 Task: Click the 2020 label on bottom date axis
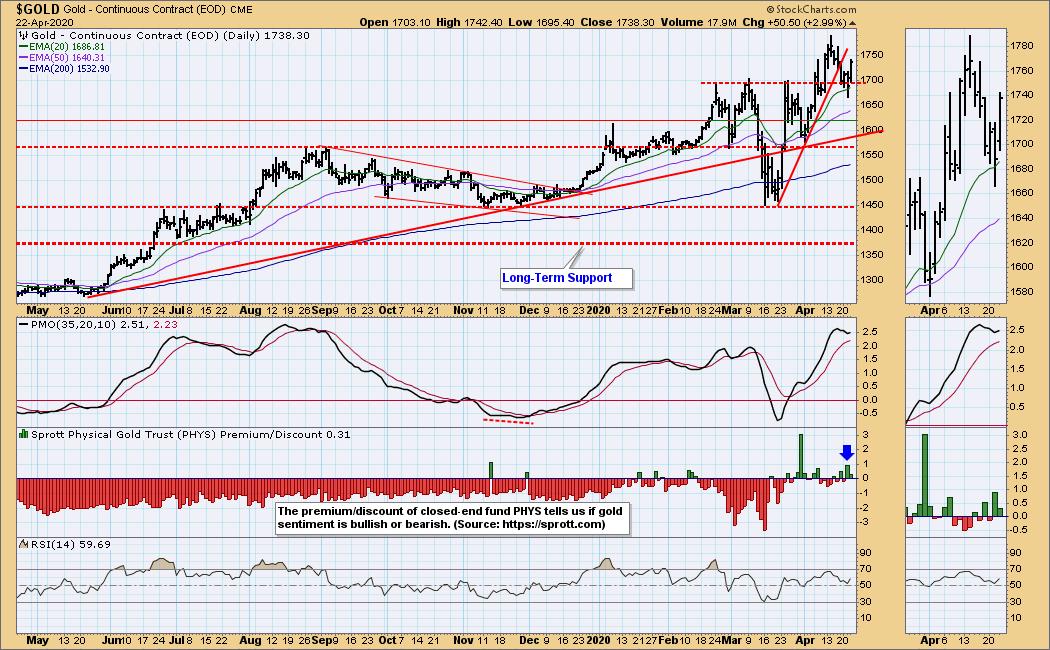coord(598,640)
